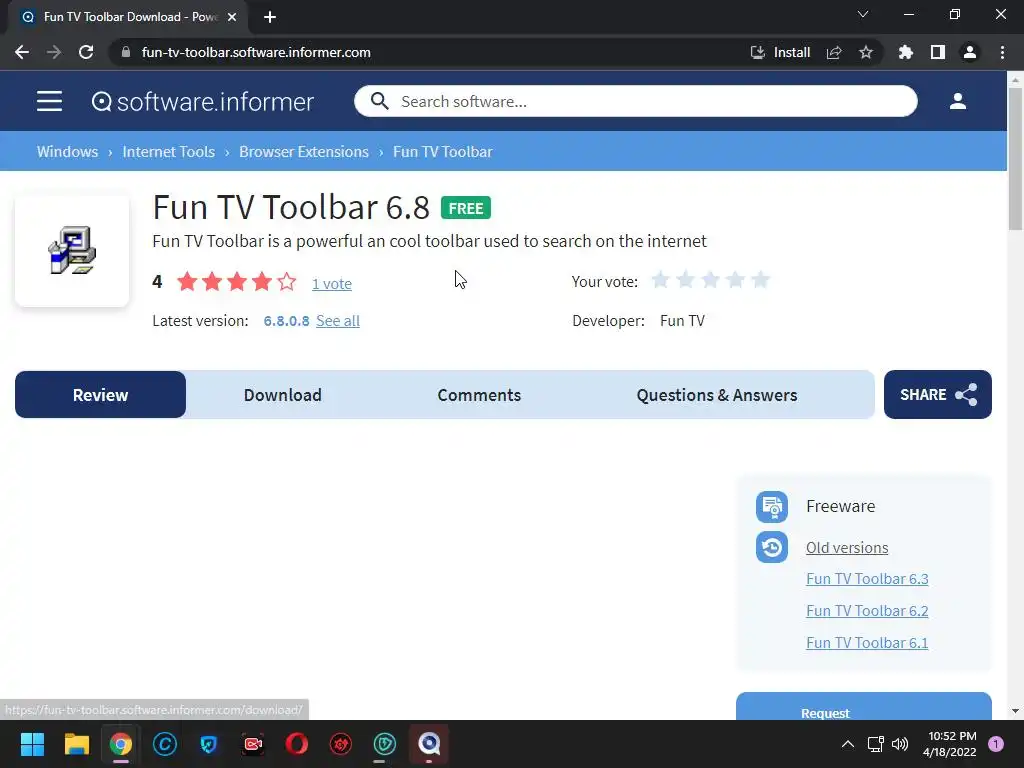Go to Browser Extensions breadcrumb
Screen dimensions: 1024x768
(304, 152)
